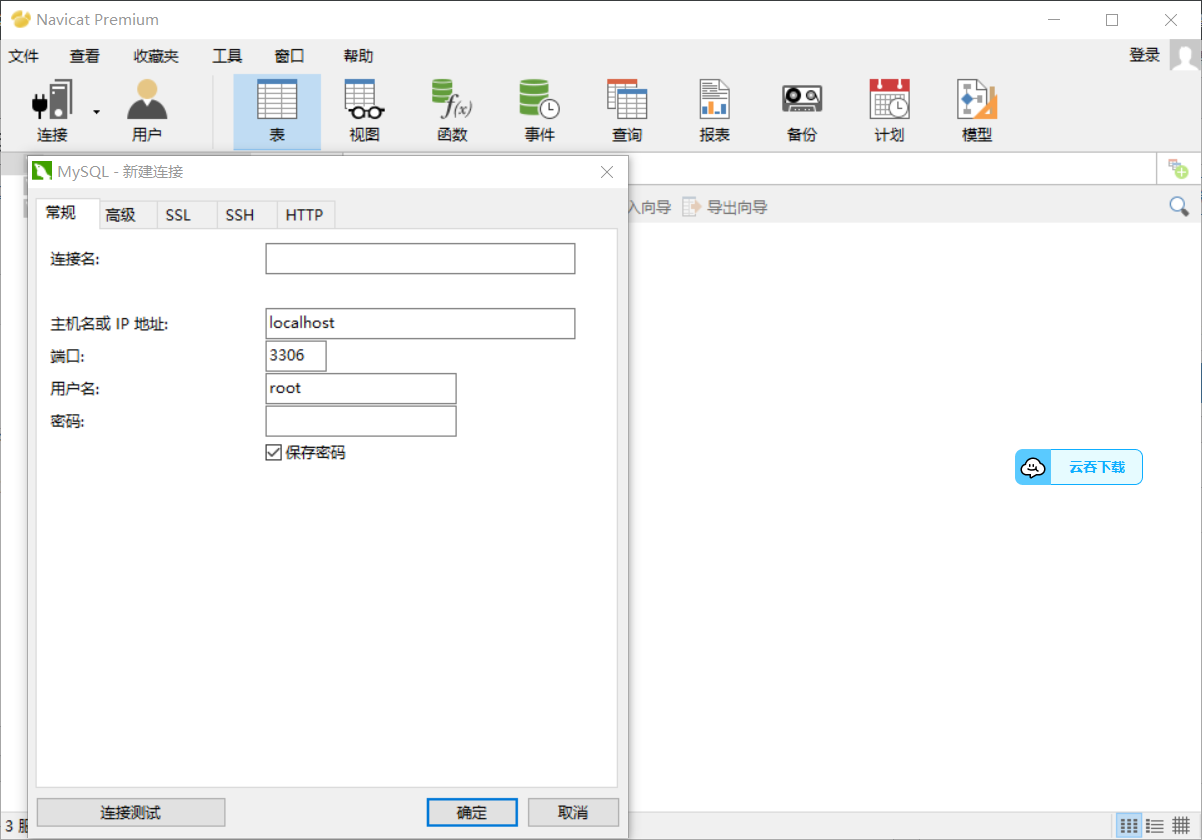The width and height of the screenshot is (1202, 840).
Task: Open the 帮助 menu
Action: (x=358, y=56)
